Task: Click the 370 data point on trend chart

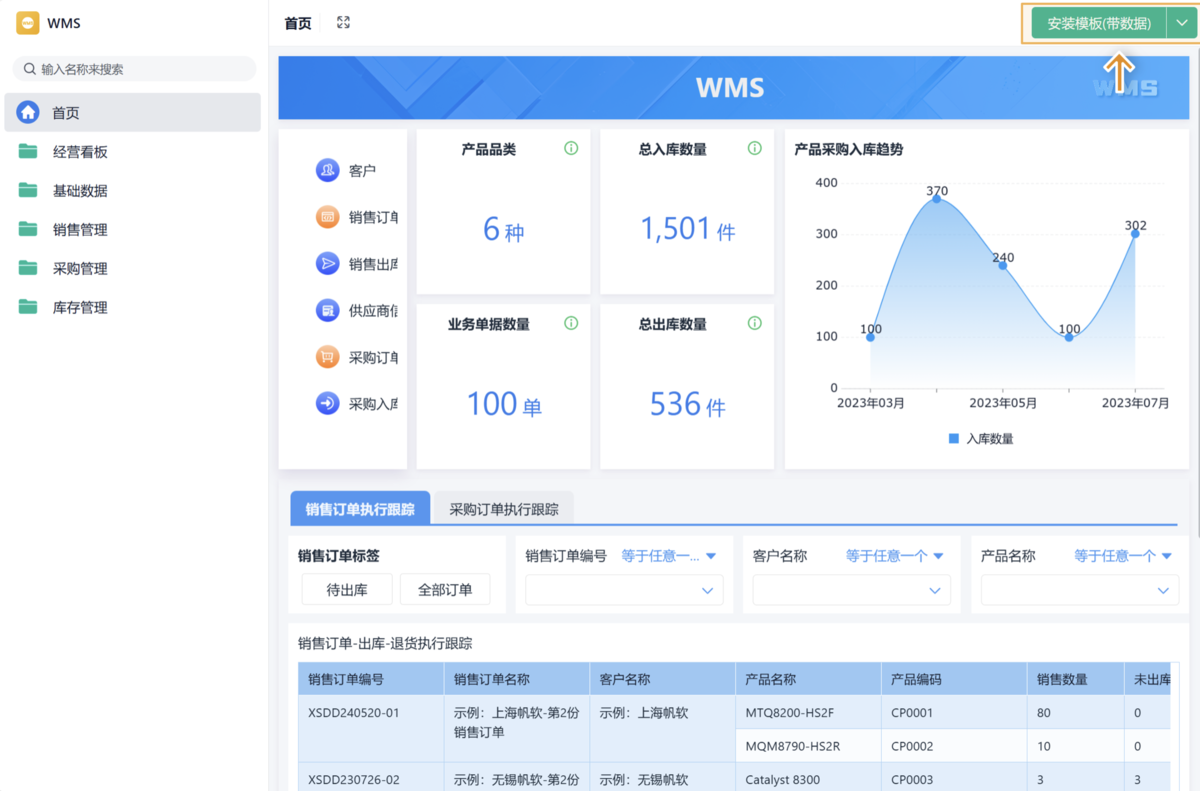Action: point(937,199)
